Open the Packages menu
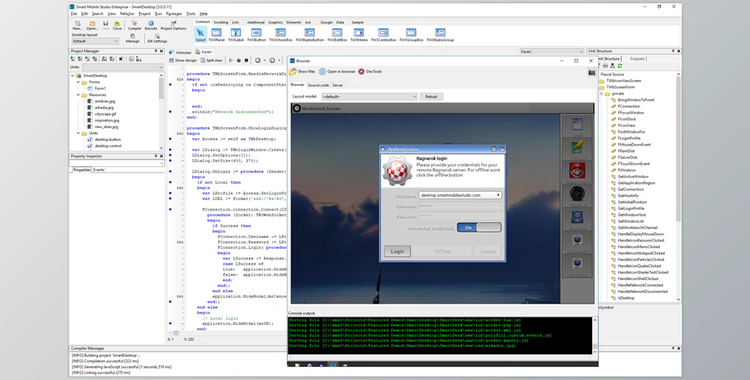750x380 pixels. click(174, 14)
